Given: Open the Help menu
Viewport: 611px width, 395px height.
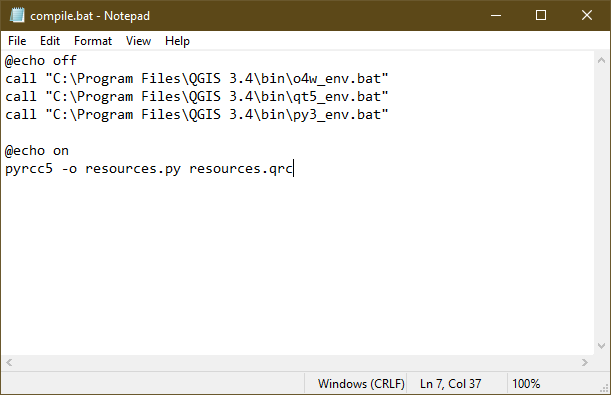Looking at the screenshot, I should (177, 41).
